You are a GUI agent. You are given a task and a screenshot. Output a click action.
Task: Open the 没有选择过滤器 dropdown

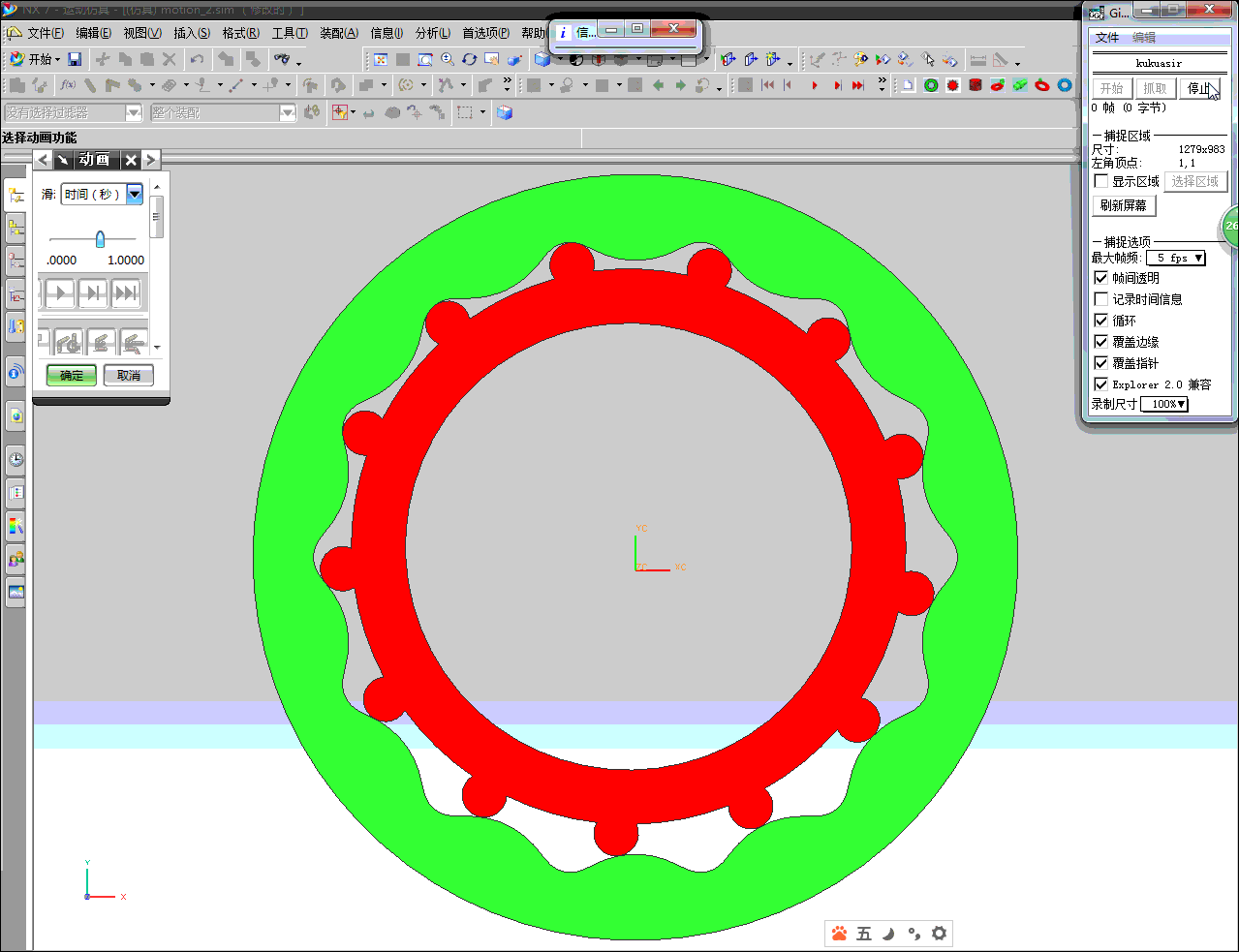coord(134,112)
